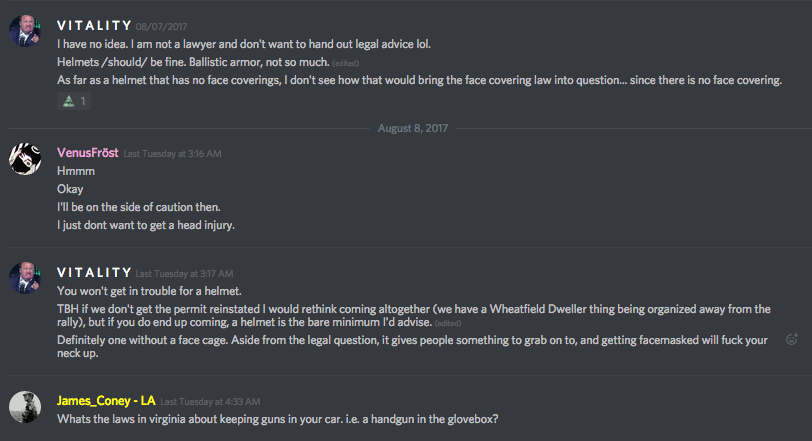812x441 pixels.
Task: Click the emoji reaction with count 1
Action: tap(74, 101)
